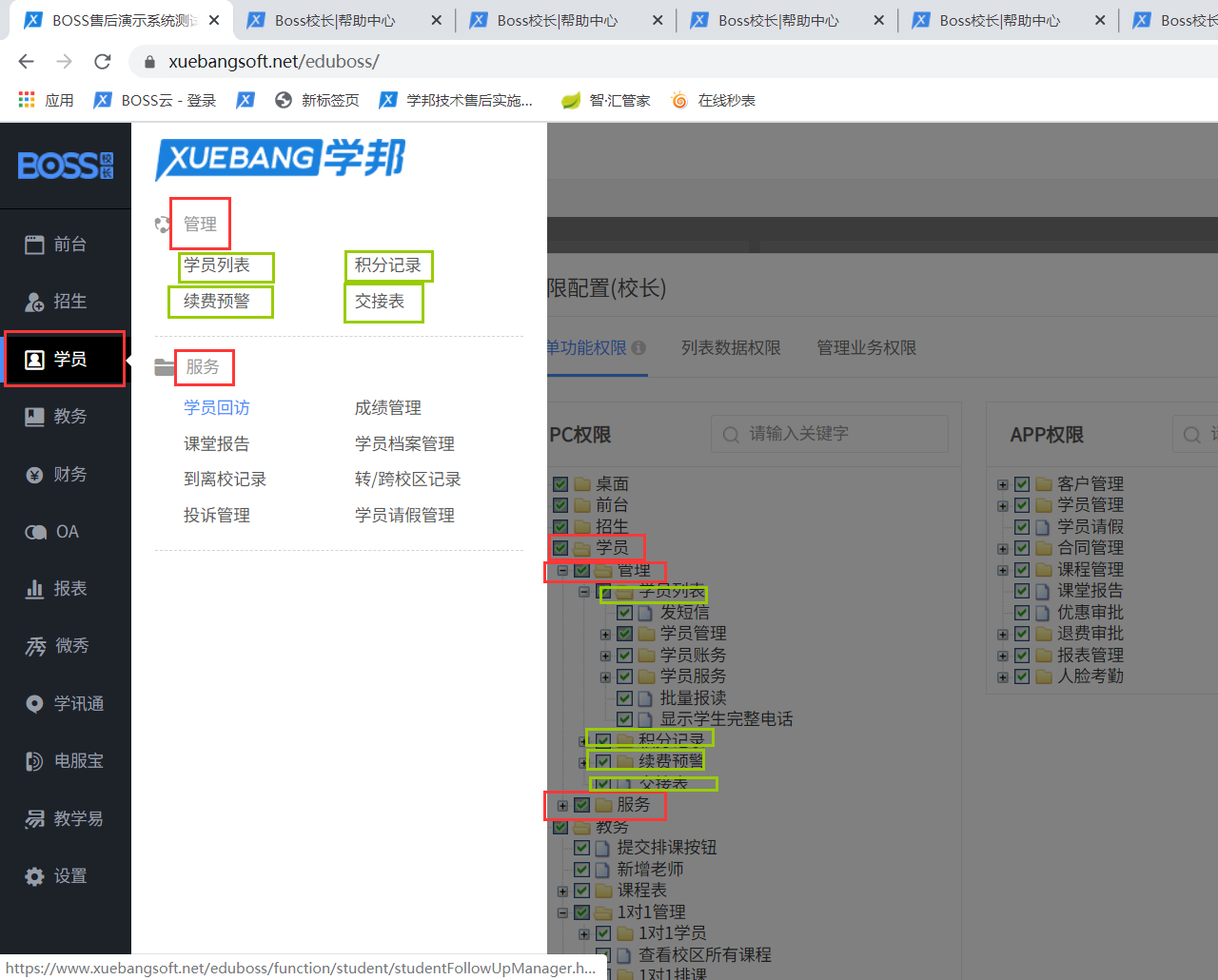Screen dimensions: 1218x980
Task: Switch to the 管理业务权限 tab
Action: (866, 348)
